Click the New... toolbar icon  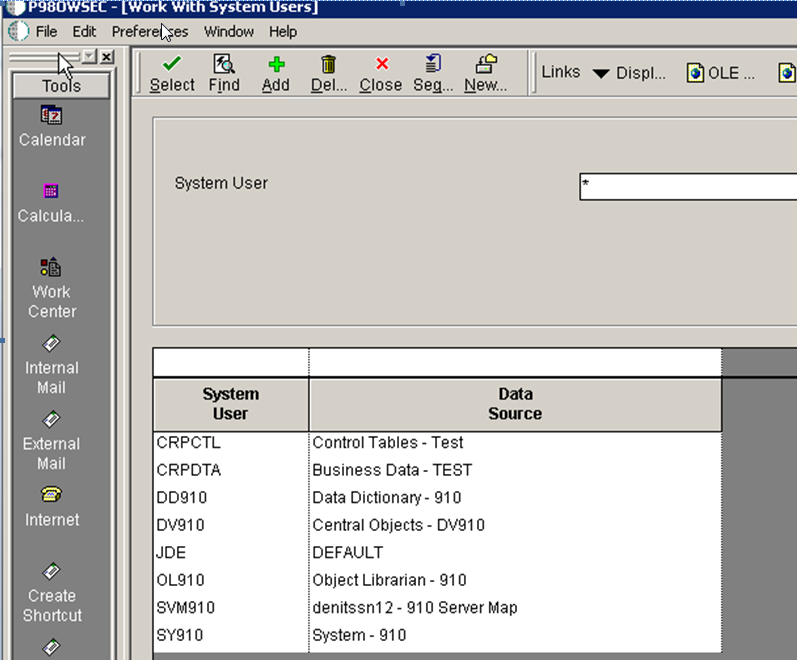[x=486, y=64]
